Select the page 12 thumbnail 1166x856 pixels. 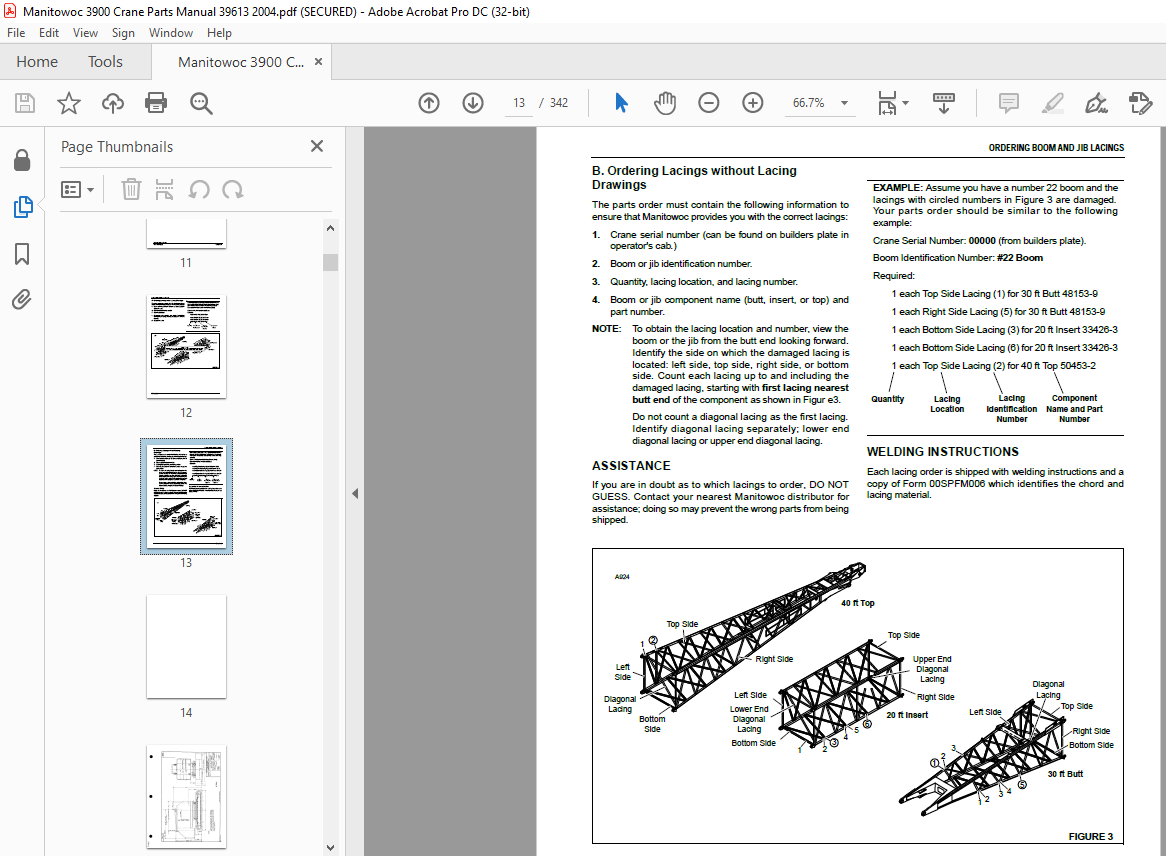[186, 347]
